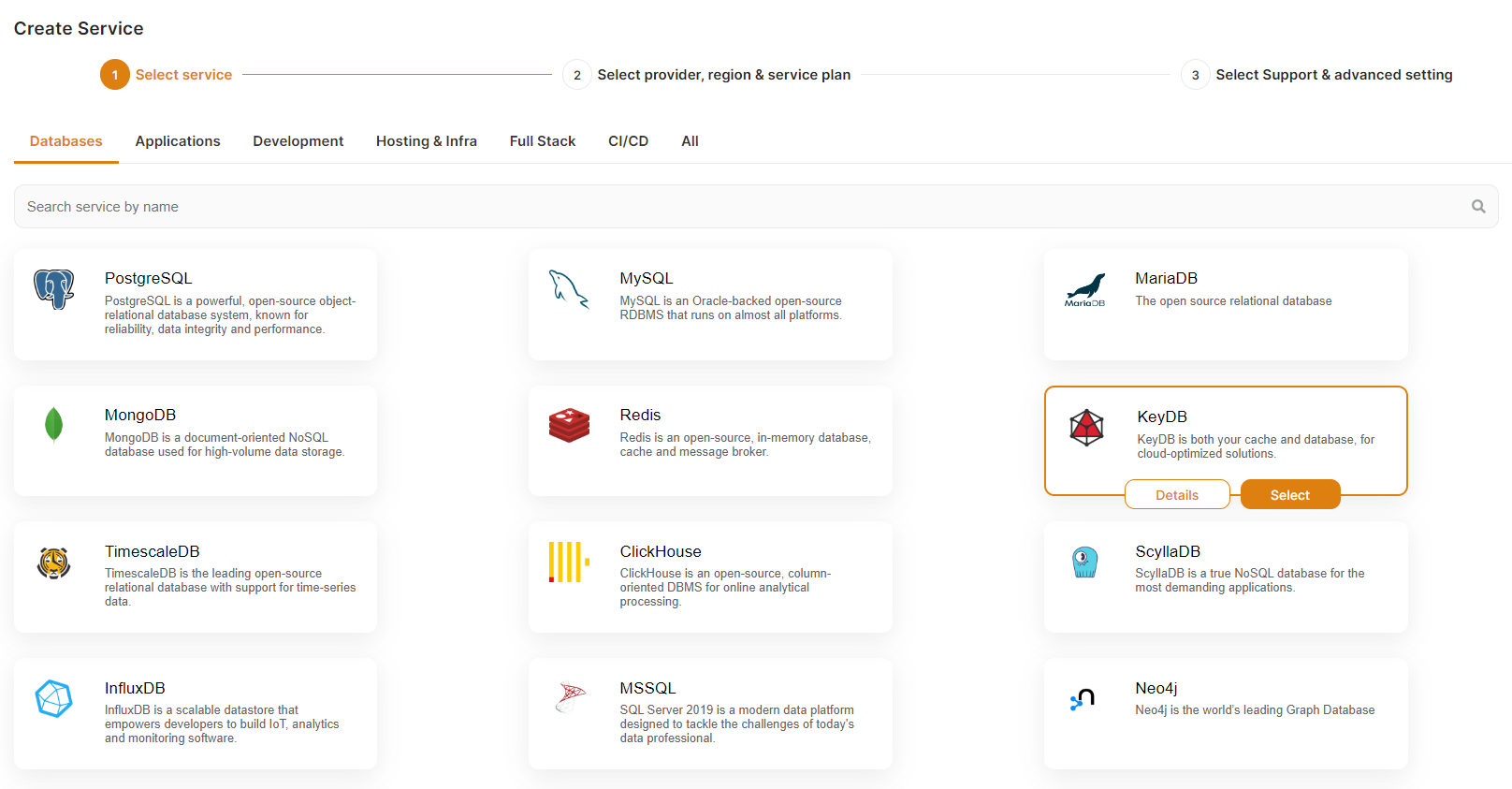1512x789 pixels.
Task: Click the ClickHouse yellow bars icon
Action: (569, 562)
